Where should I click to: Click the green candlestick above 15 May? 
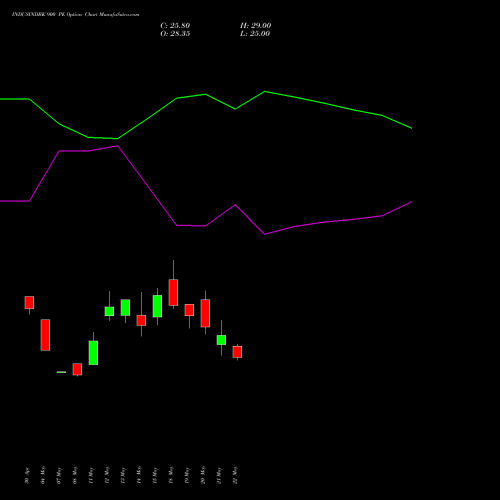click(x=157, y=306)
